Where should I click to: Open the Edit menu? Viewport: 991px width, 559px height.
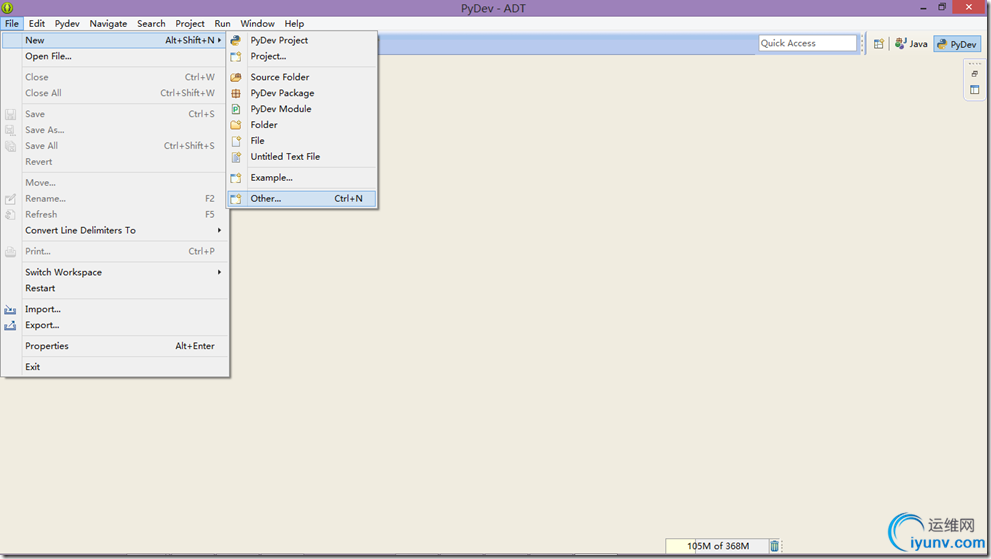(x=37, y=23)
